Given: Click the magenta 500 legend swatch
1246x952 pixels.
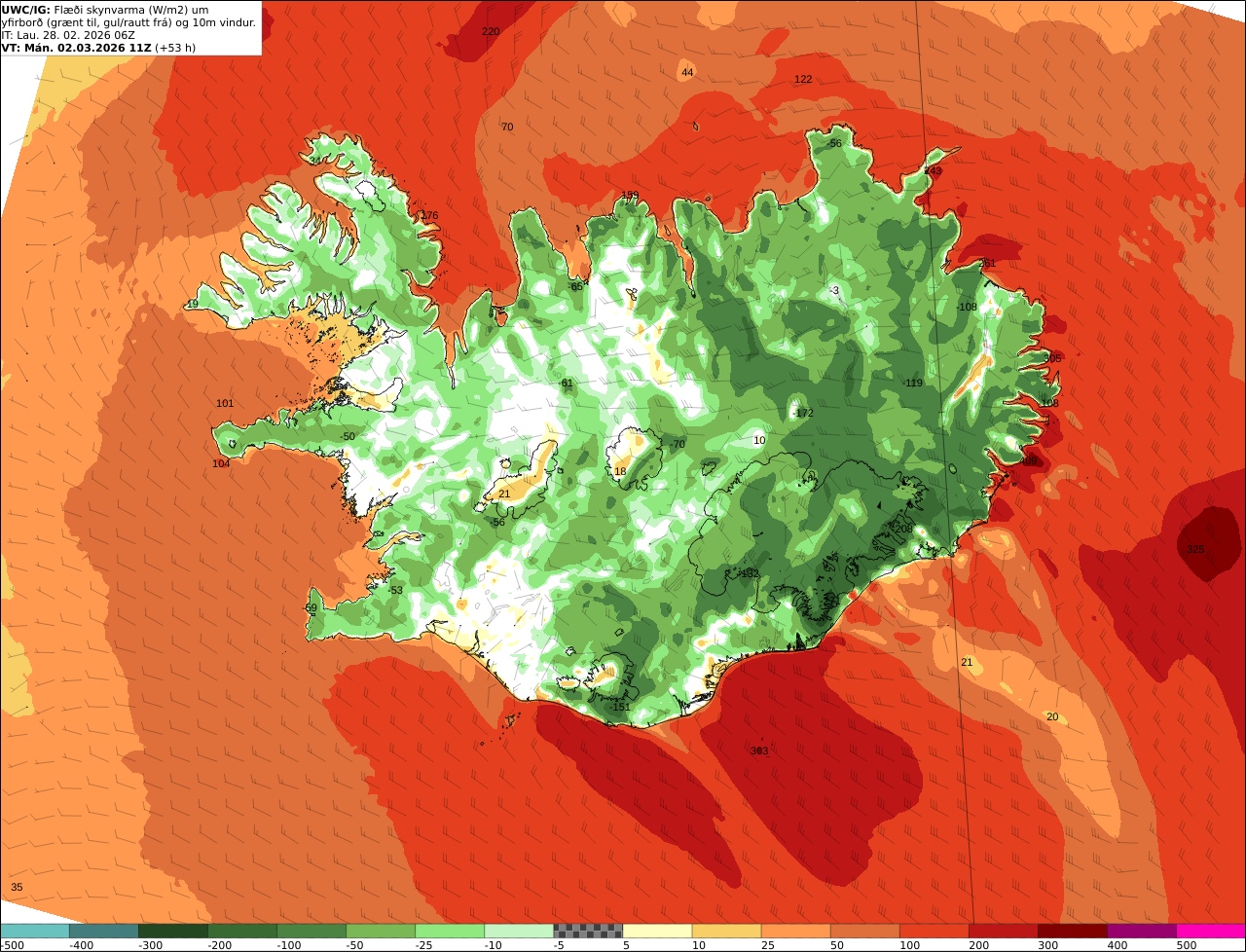Looking at the screenshot, I should pyautogui.click(x=1211, y=932).
